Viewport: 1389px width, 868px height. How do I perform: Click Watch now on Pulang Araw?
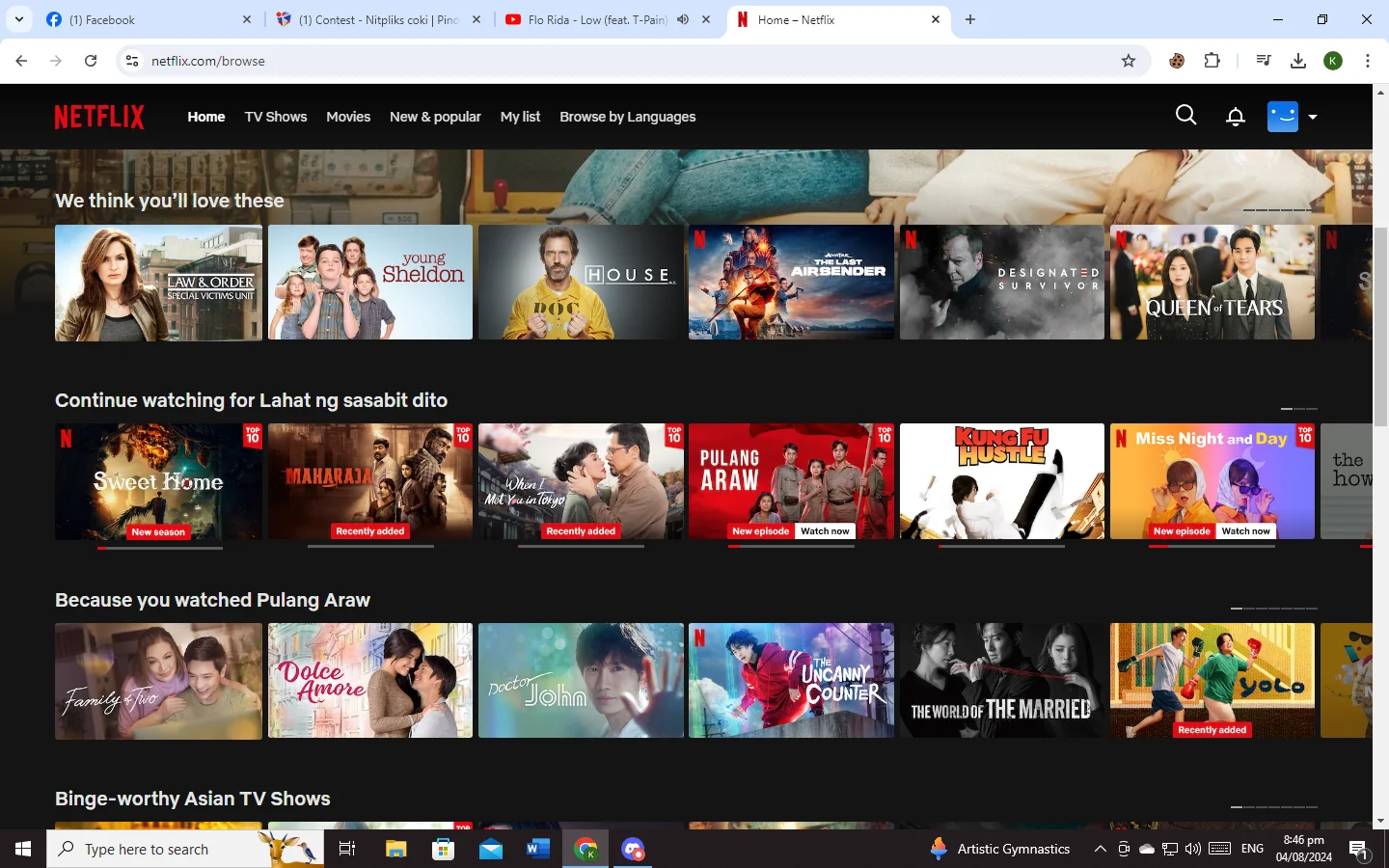(x=825, y=531)
